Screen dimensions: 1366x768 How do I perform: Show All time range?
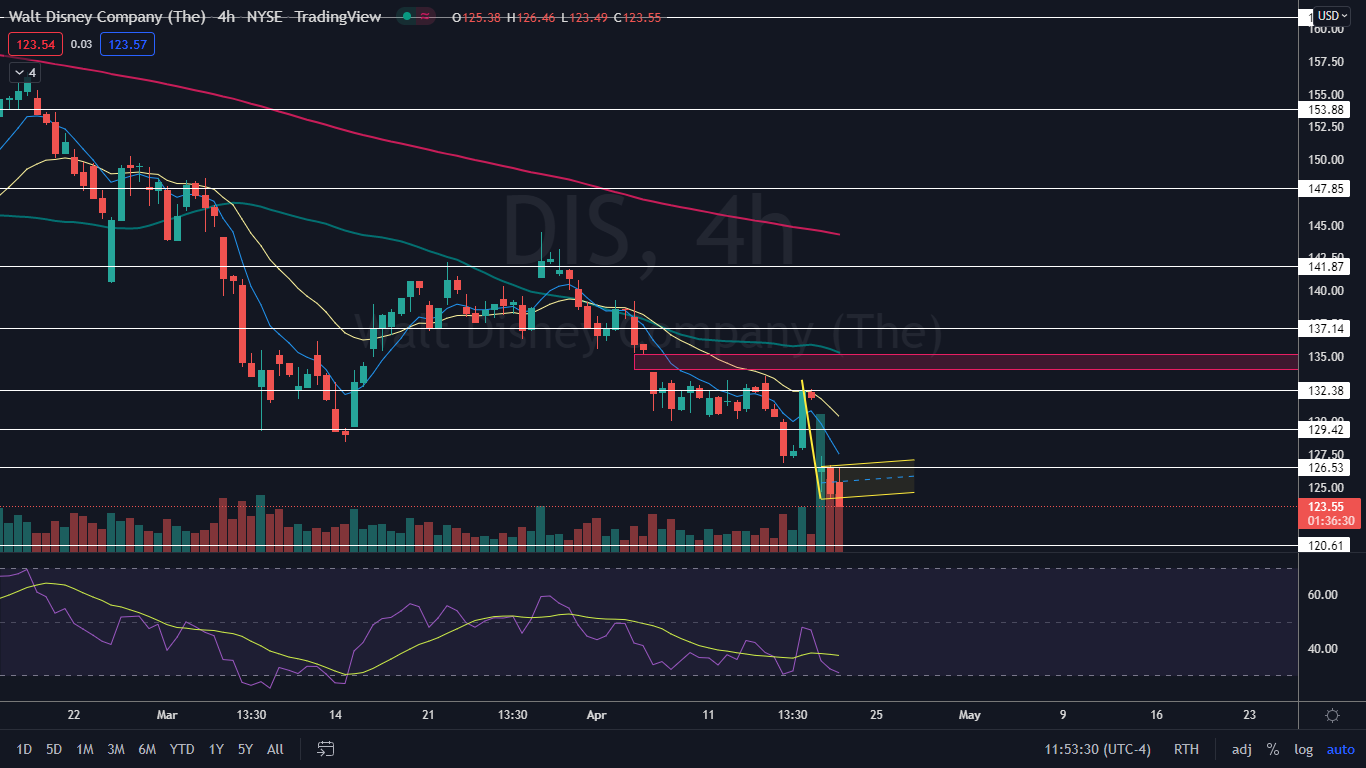point(276,749)
